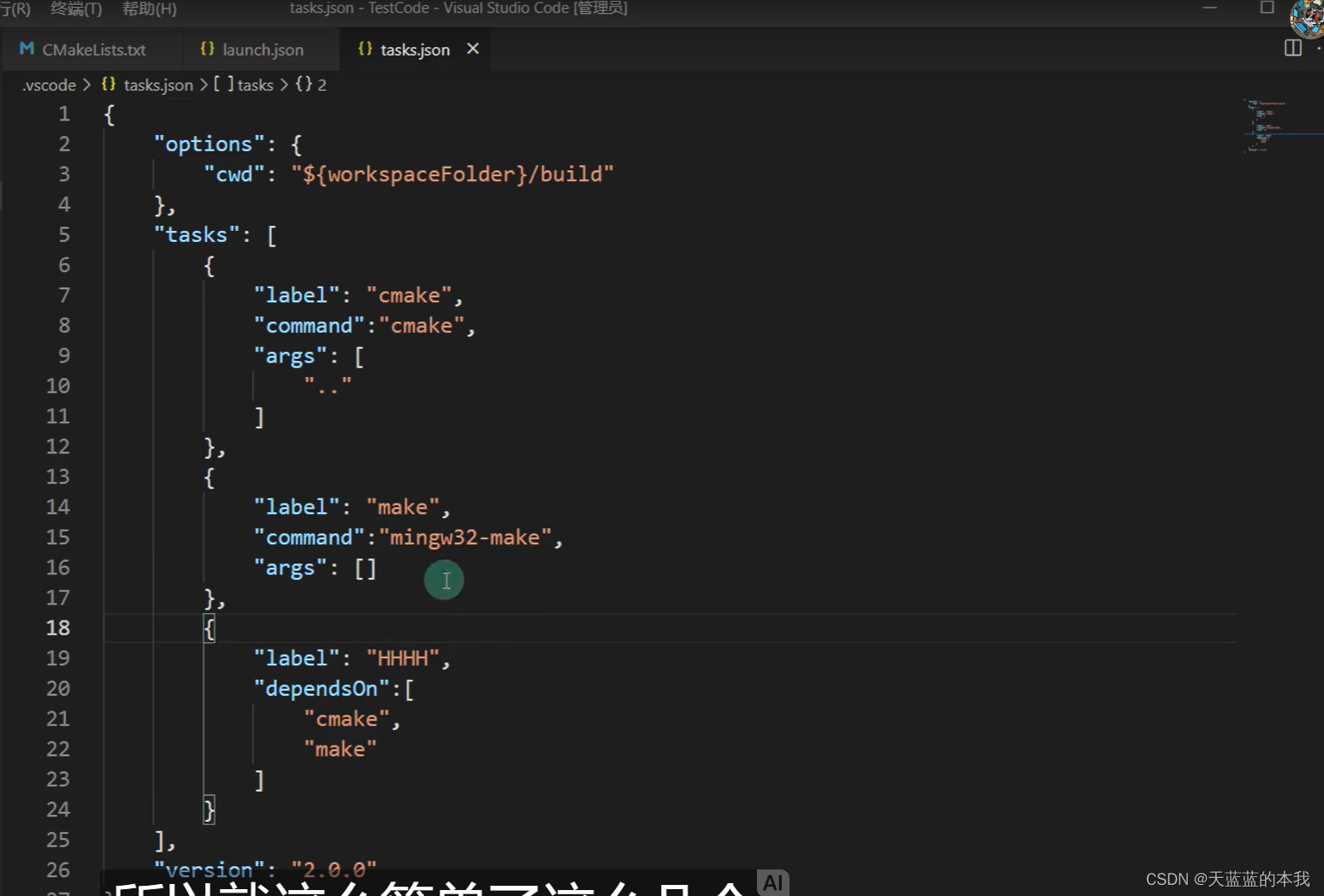The width and height of the screenshot is (1324, 896).
Task: Click the "tasks" key on line 5
Action: [197, 234]
